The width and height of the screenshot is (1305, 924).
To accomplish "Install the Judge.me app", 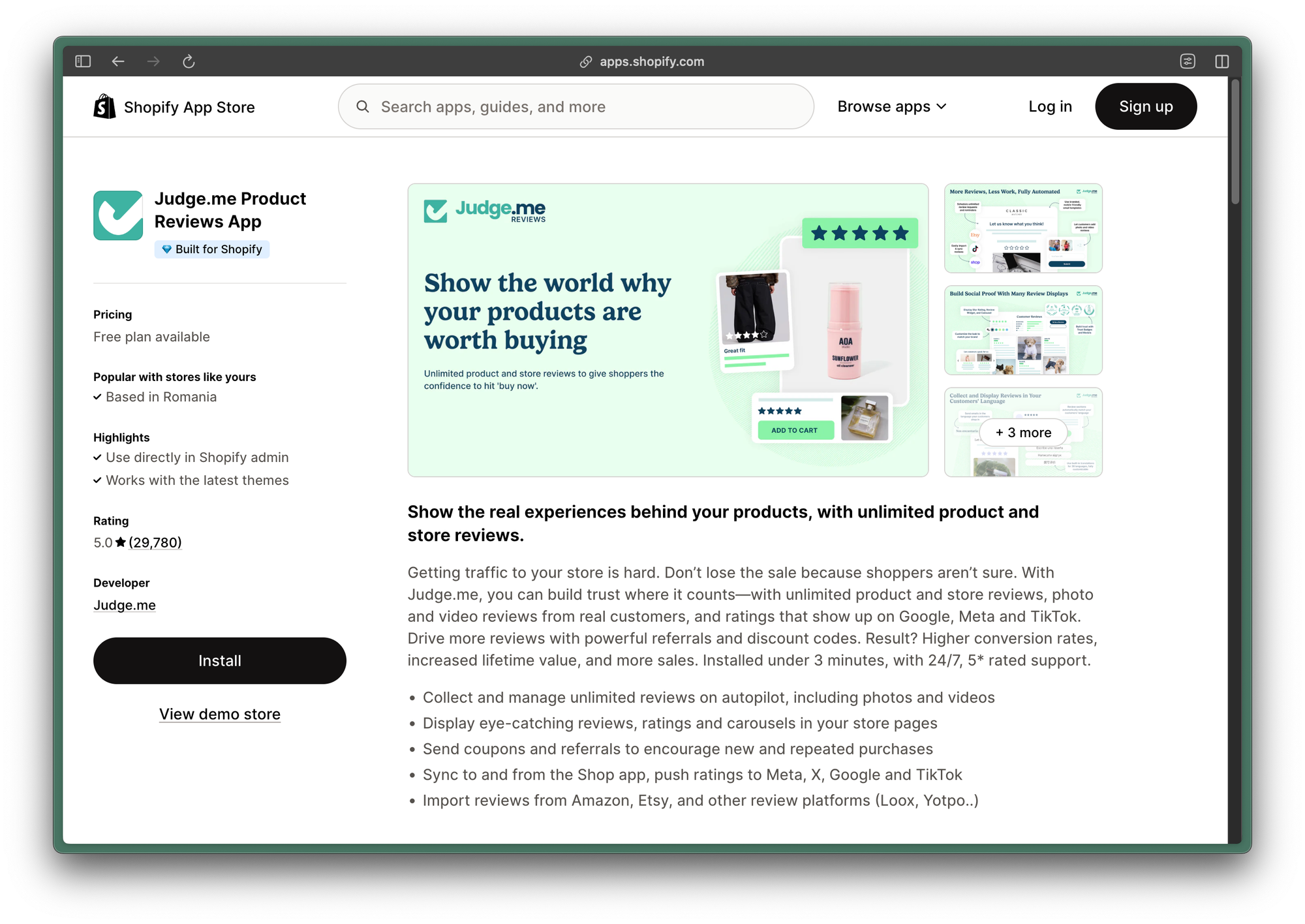I will 220,660.
